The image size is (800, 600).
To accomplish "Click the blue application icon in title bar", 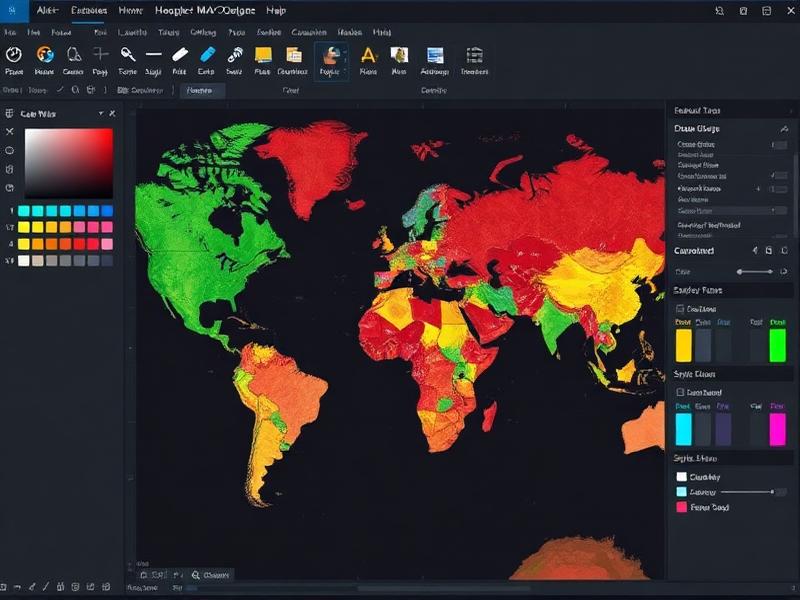I will click(x=14, y=11).
